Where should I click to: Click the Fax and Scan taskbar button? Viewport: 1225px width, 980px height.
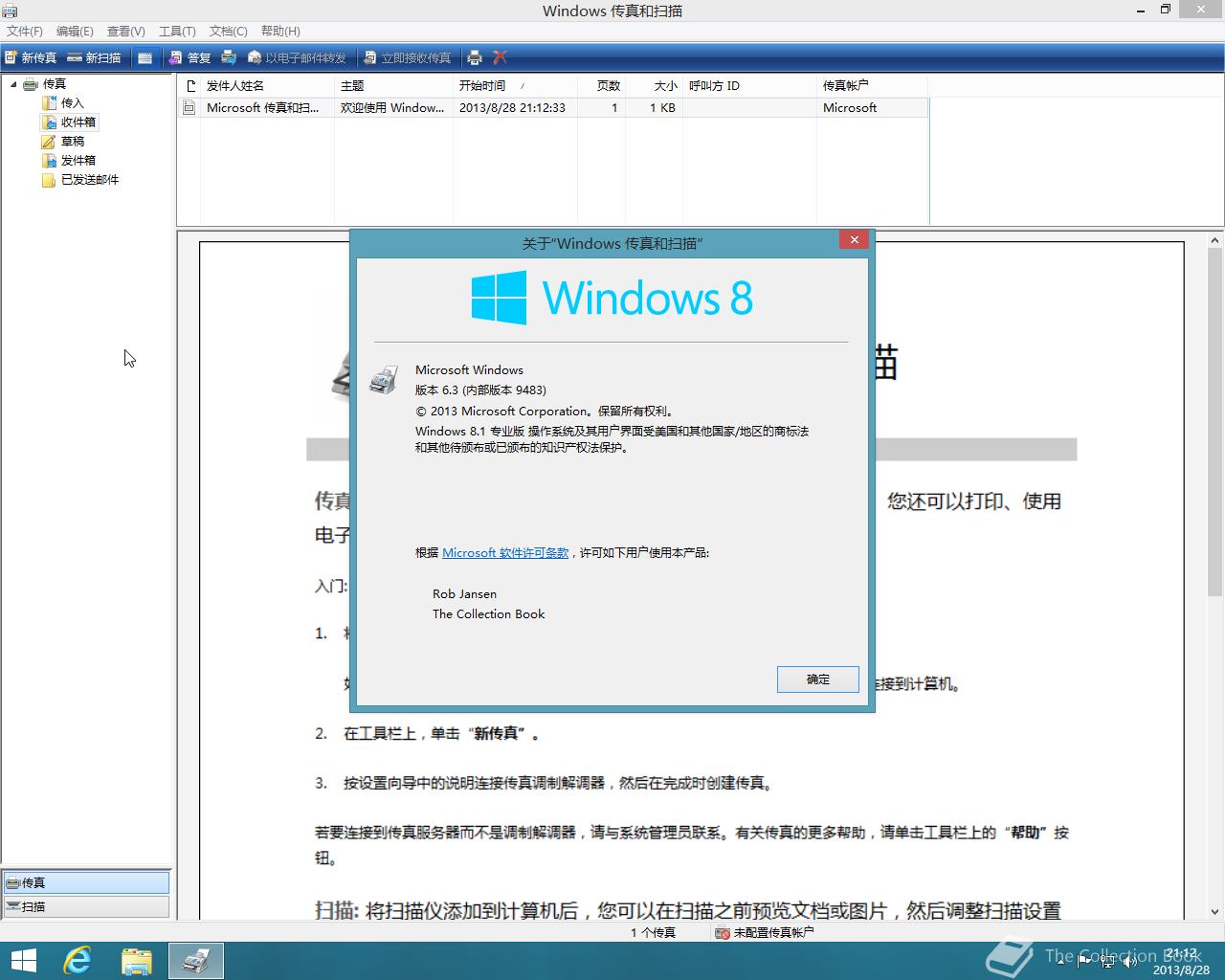tap(196, 961)
